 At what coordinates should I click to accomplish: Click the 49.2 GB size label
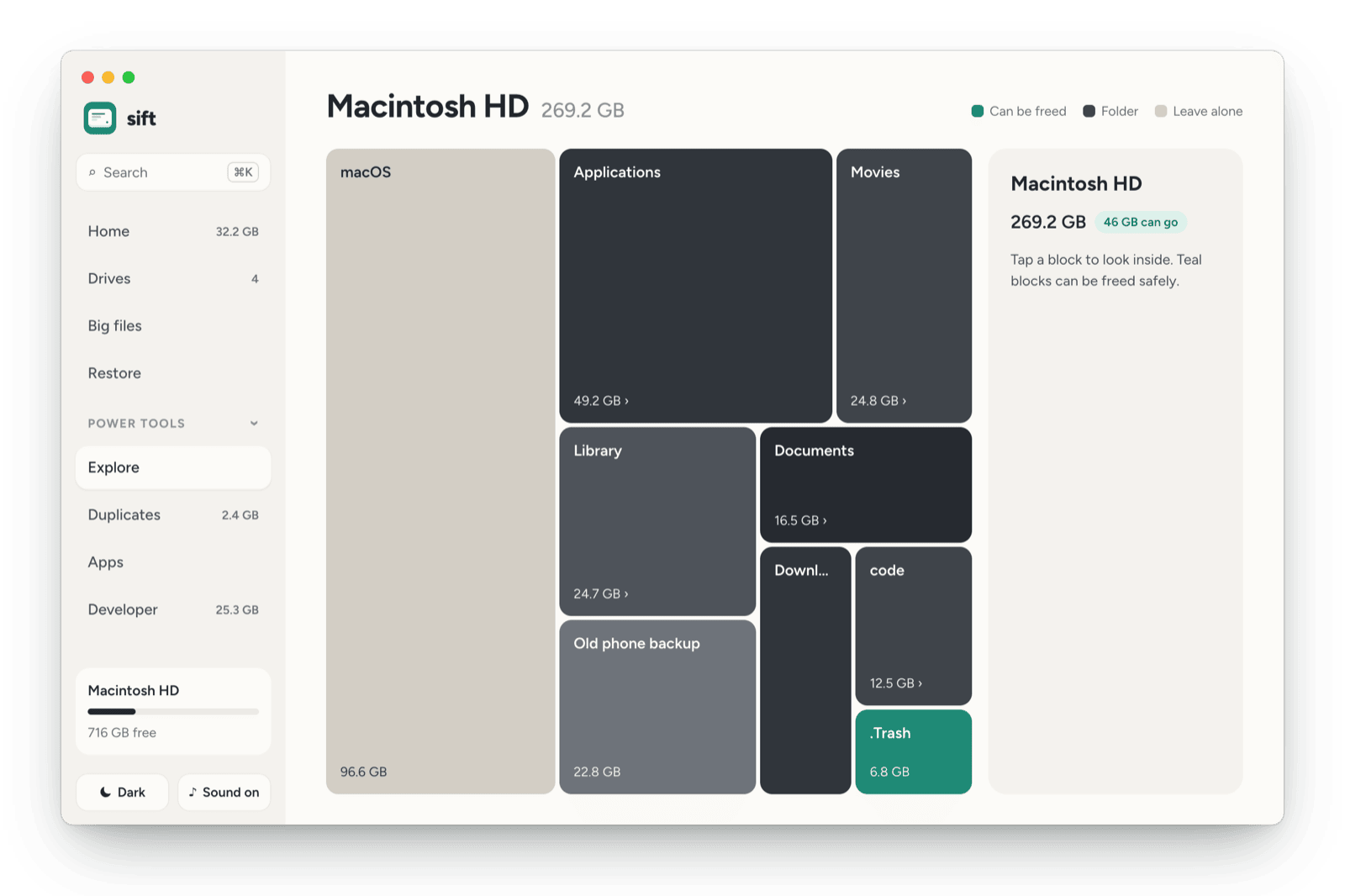601,401
